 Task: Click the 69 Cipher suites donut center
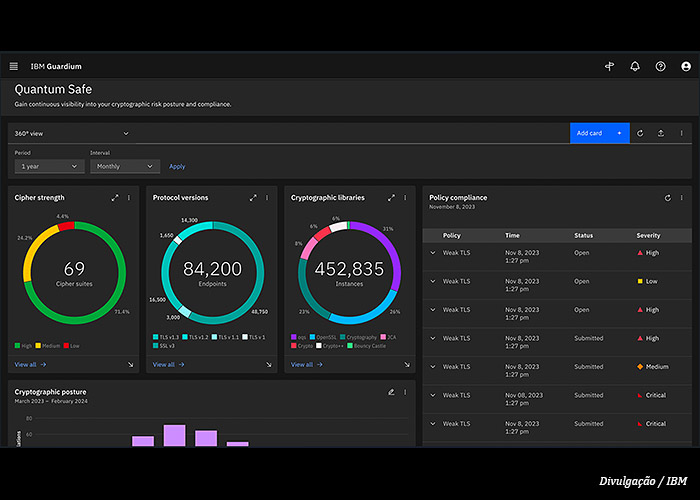pyautogui.click(x=74, y=273)
